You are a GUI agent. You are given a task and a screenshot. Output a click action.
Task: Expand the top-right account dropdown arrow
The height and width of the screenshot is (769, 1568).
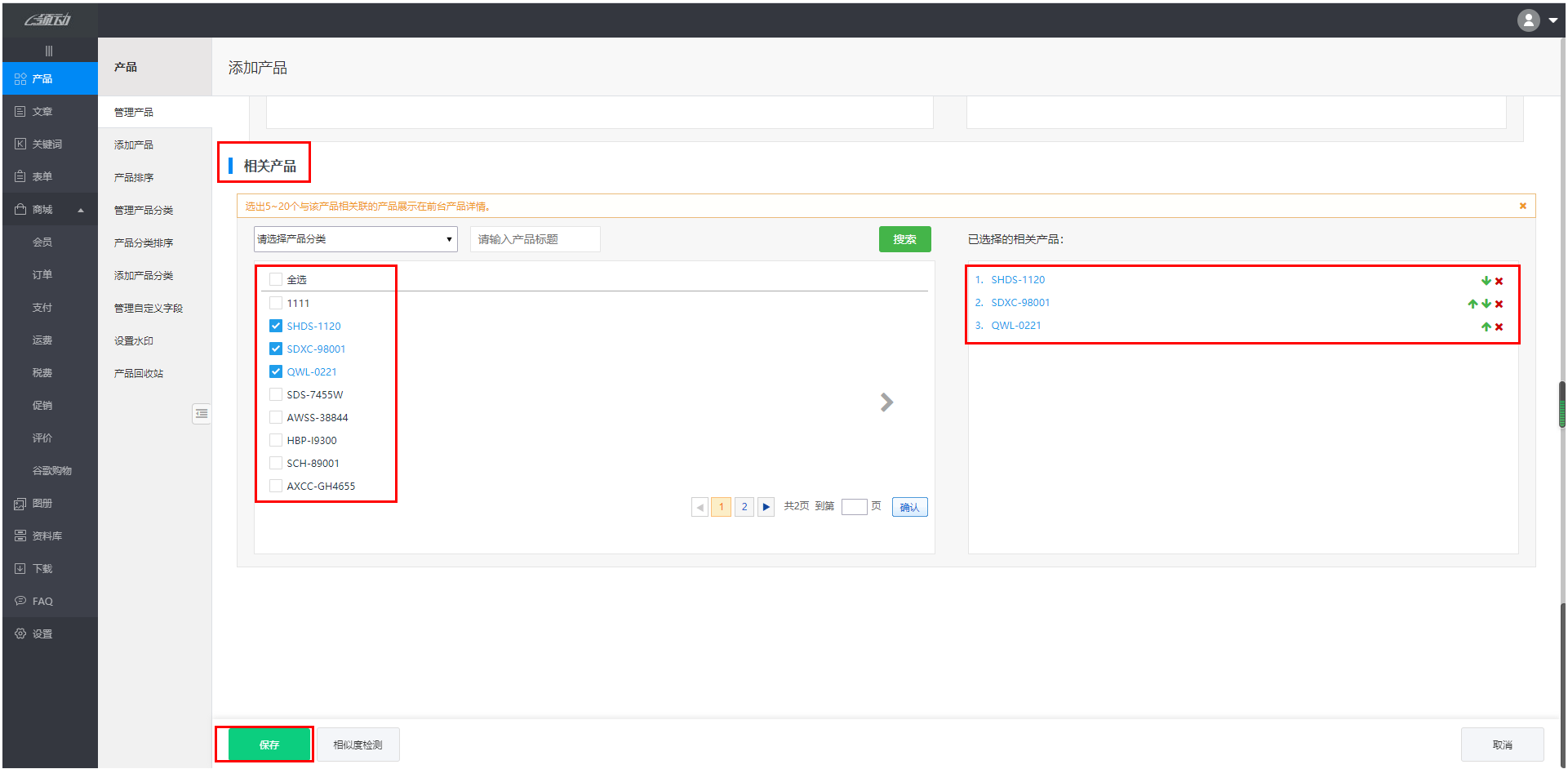pyautogui.click(x=1552, y=20)
